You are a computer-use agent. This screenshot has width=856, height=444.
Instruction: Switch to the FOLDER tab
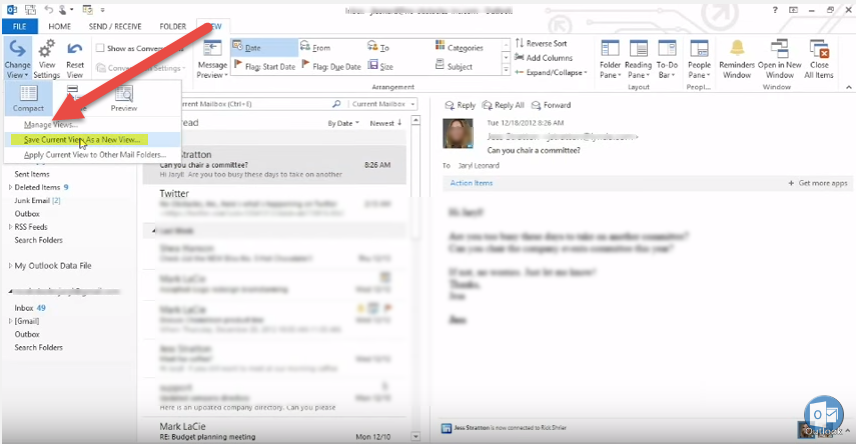pos(173,26)
